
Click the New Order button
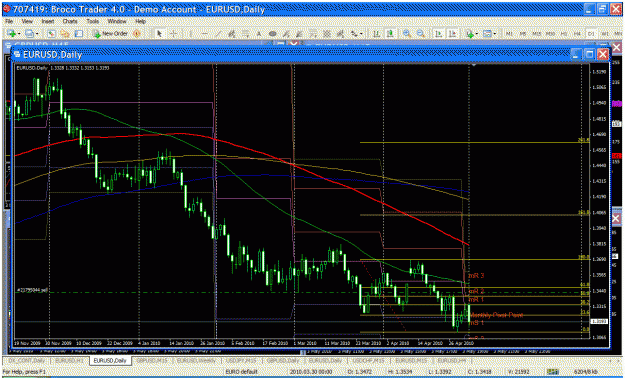coord(110,34)
